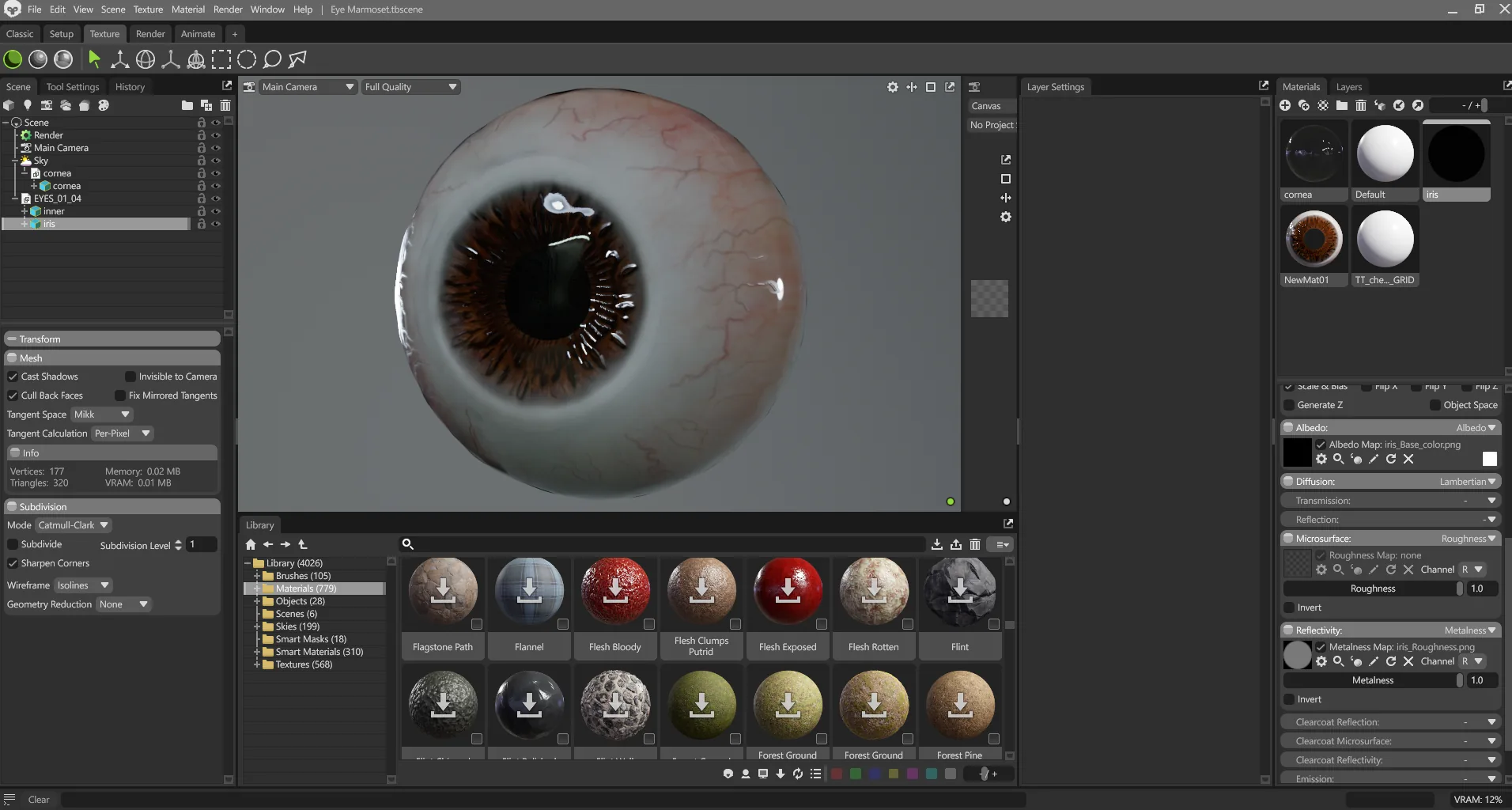Select the Lasso selection tool
This screenshot has width=1512, height=810.
(272, 59)
